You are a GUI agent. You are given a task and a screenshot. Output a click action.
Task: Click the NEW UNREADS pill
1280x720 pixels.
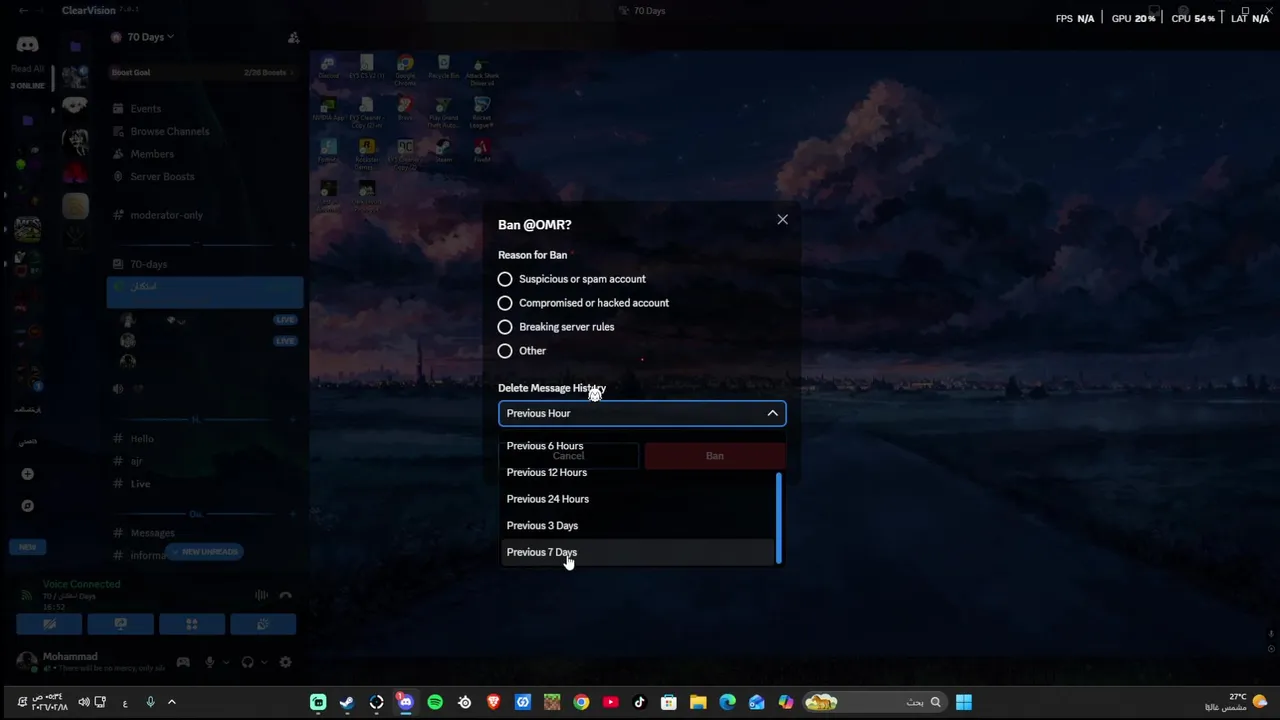[205, 552]
